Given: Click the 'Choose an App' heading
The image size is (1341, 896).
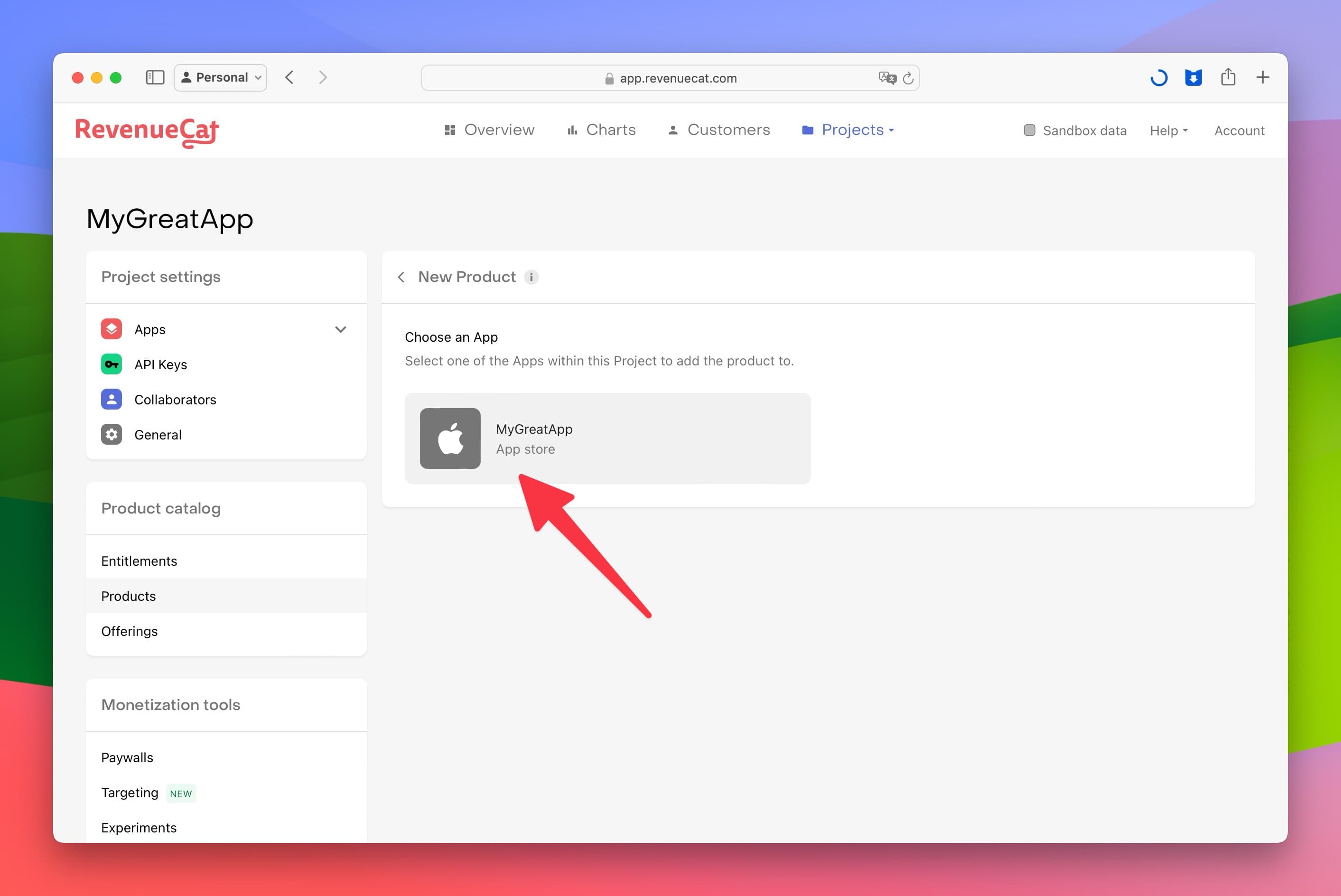Looking at the screenshot, I should pyautogui.click(x=451, y=337).
